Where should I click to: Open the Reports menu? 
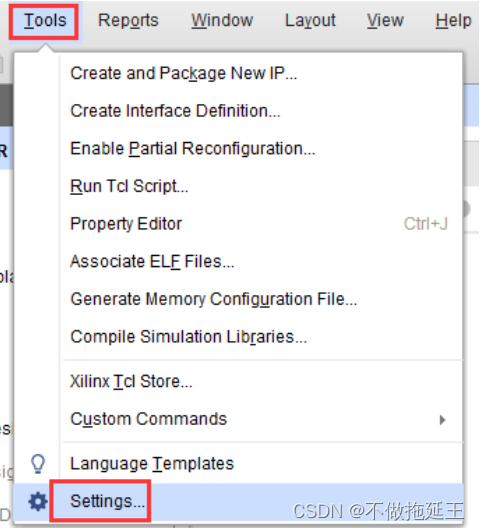(x=128, y=21)
